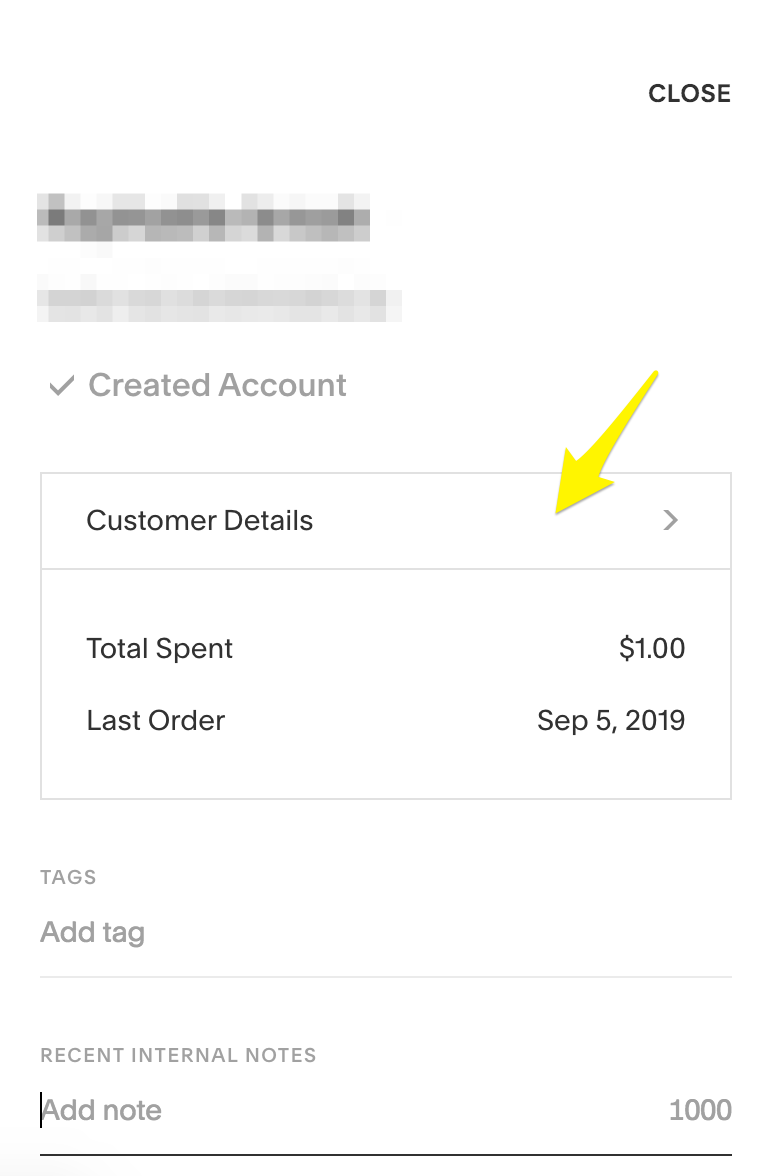Click the TAGS section heading
This screenshot has height=1176, width=772.
tap(68, 877)
